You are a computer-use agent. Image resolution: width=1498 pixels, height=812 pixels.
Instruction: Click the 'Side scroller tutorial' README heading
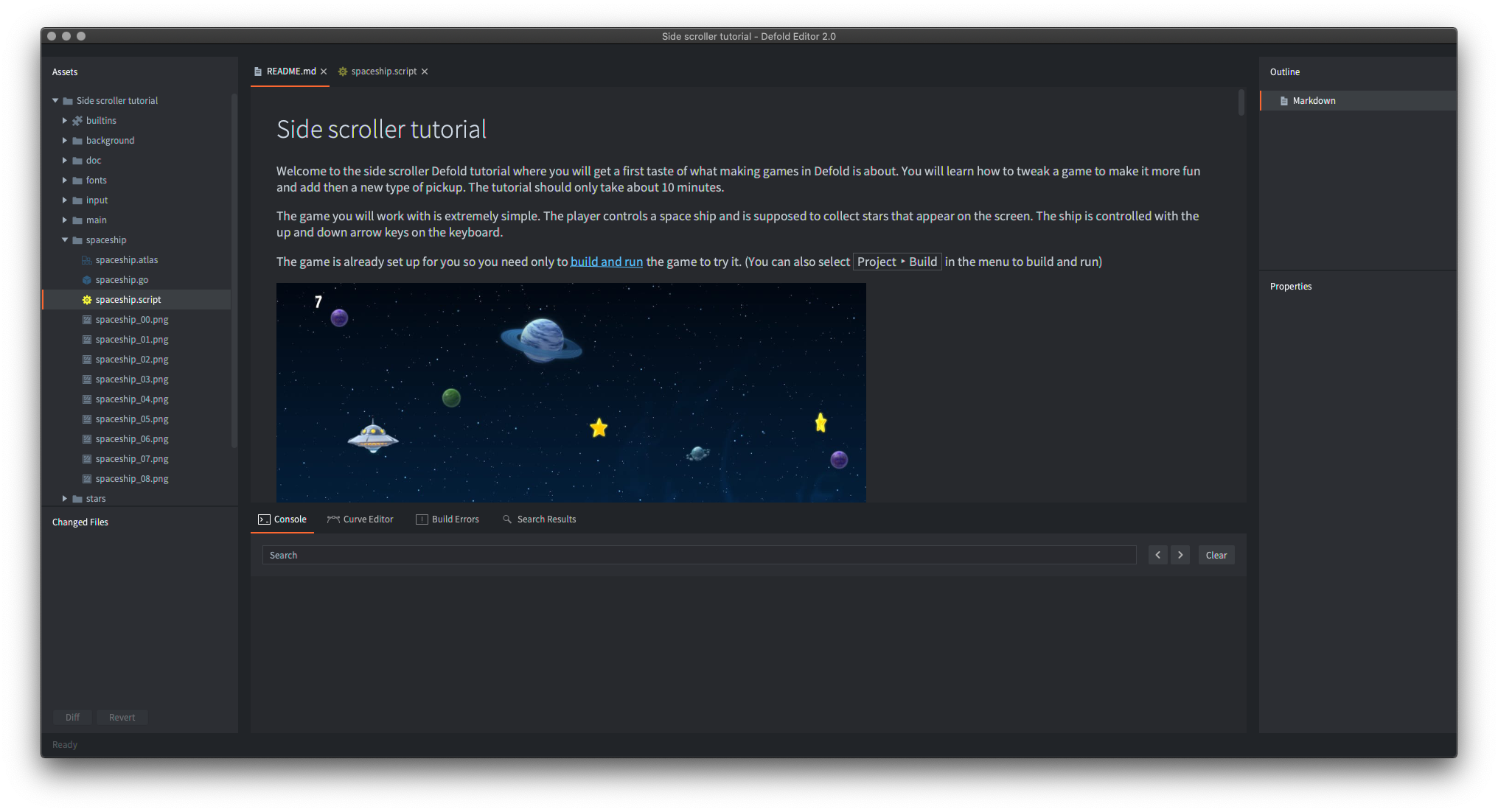click(x=381, y=130)
